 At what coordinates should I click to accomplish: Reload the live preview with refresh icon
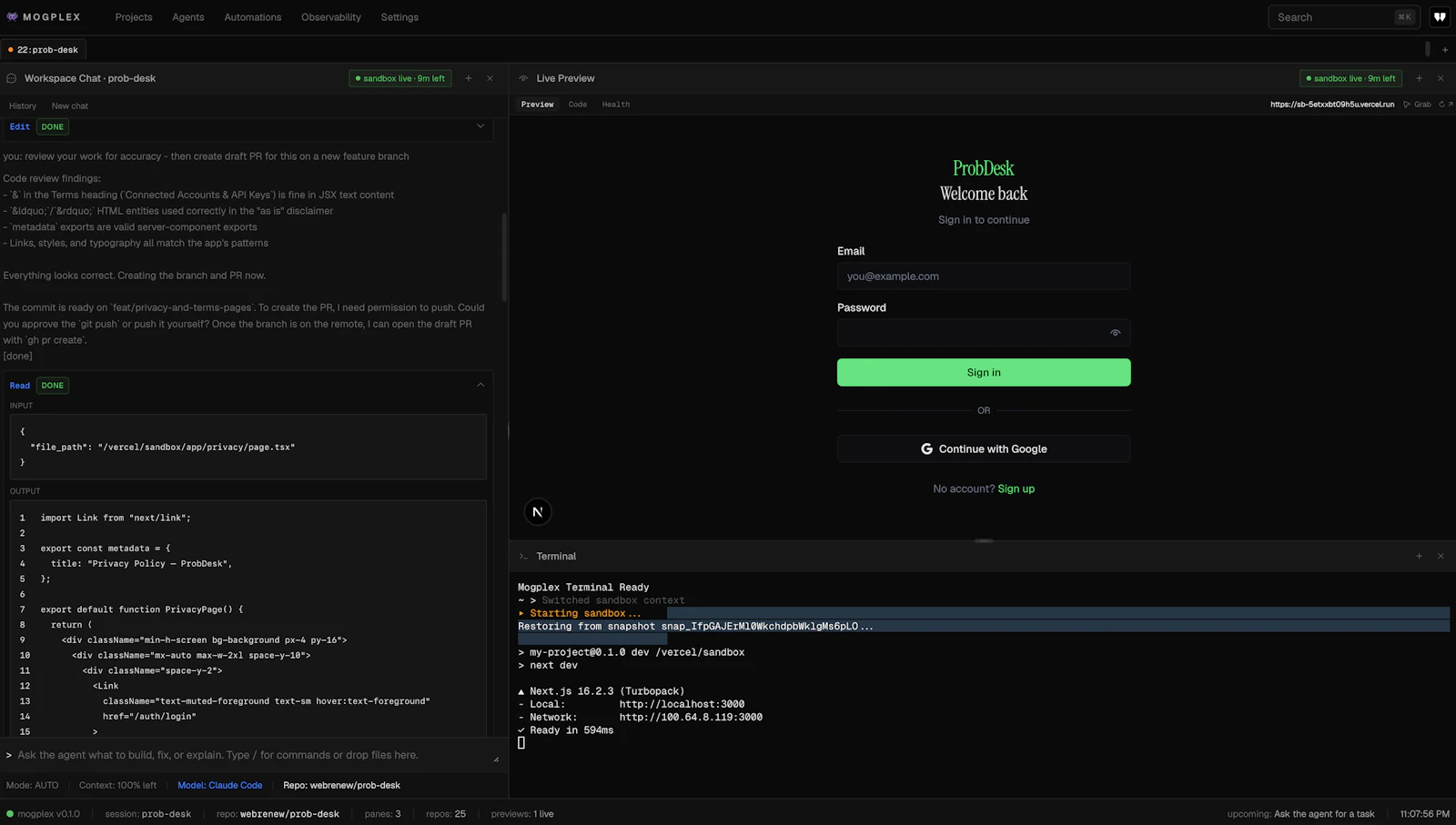tap(1441, 105)
